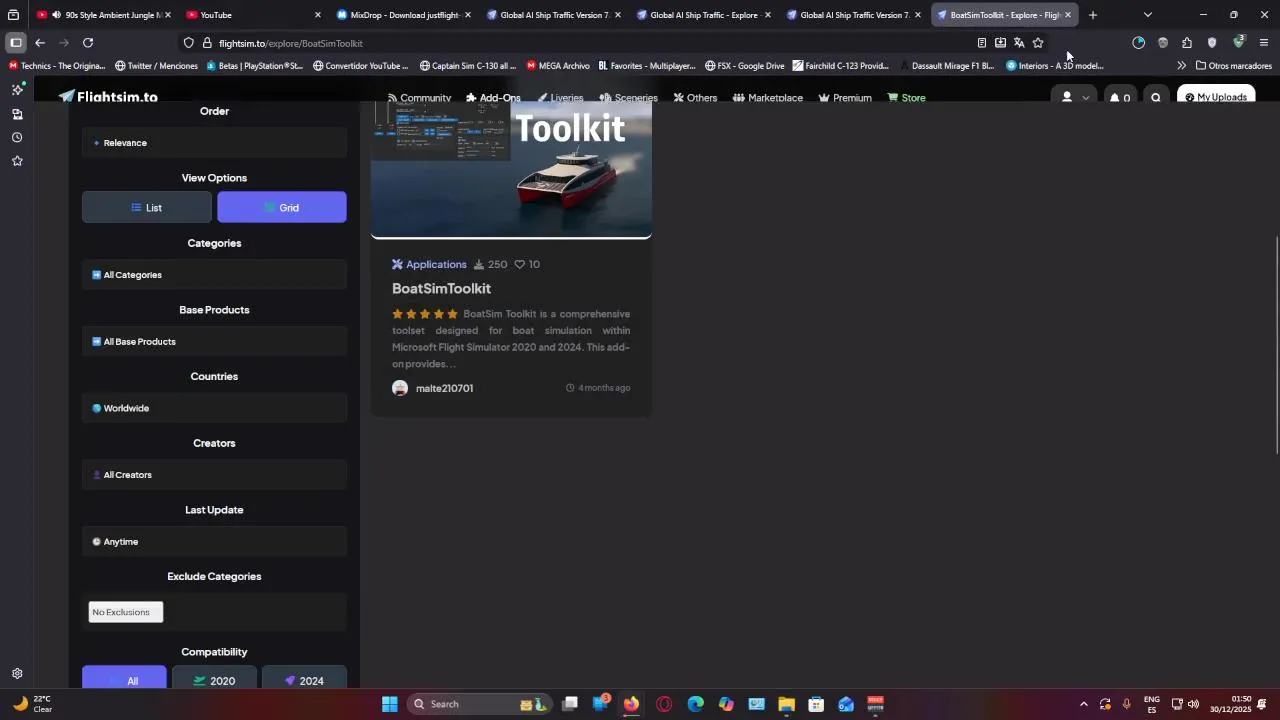Open the notifications bell on Flightsim.to
This screenshot has height=720, width=1280.
1115,98
